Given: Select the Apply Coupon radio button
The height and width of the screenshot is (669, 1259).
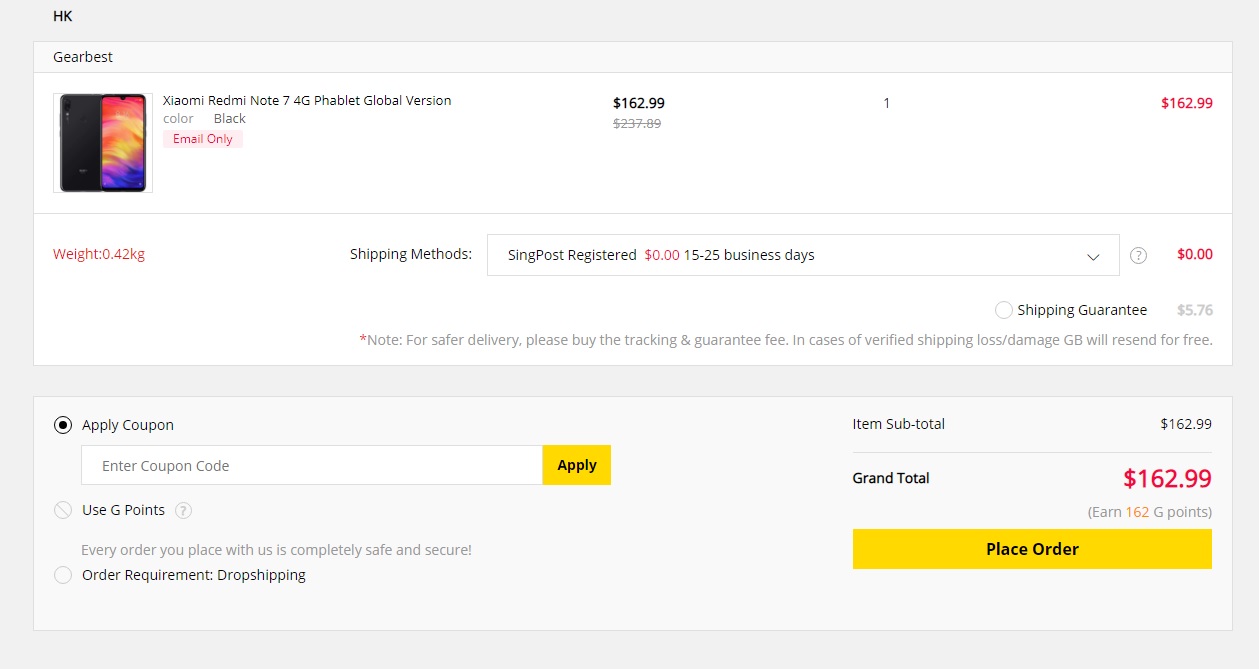Looking at the screenshot, I should [x=63, y=425].
